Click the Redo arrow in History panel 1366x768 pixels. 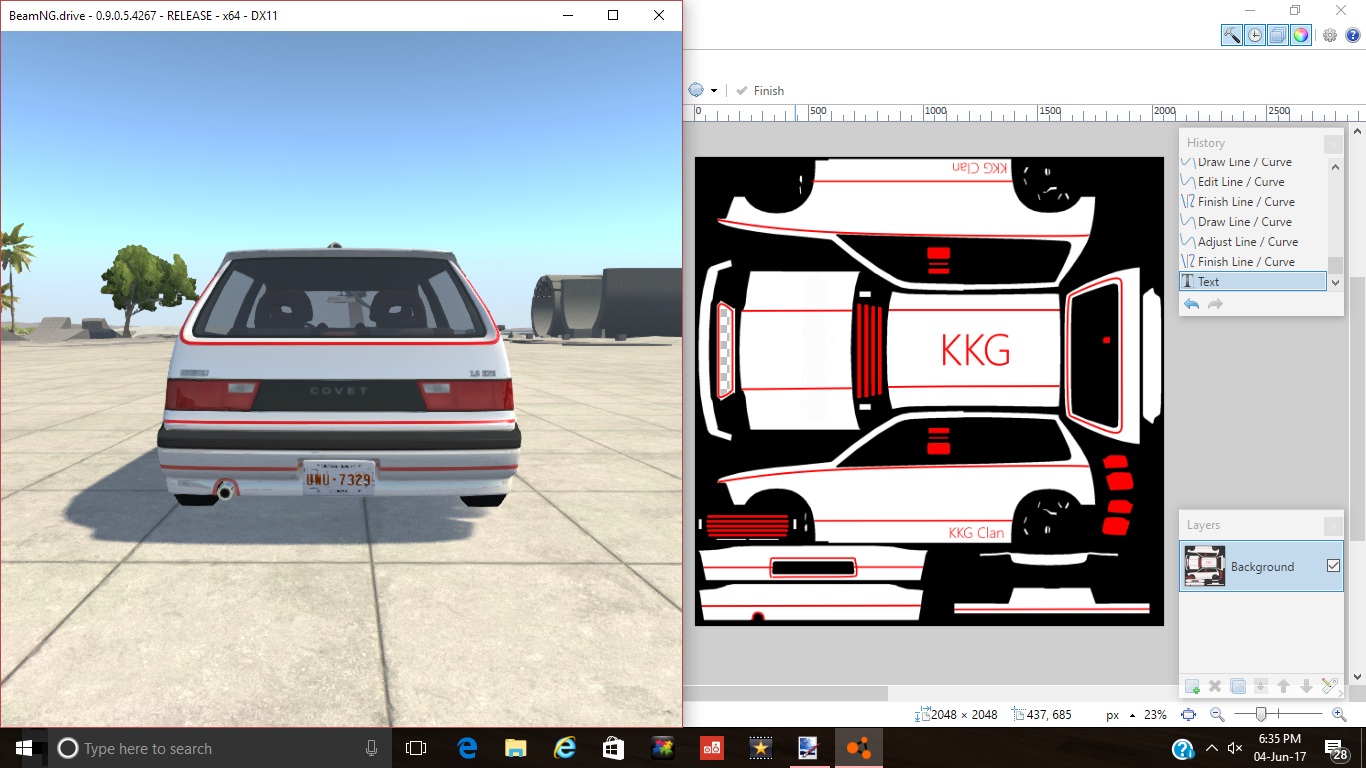[x=1215, y=304]
